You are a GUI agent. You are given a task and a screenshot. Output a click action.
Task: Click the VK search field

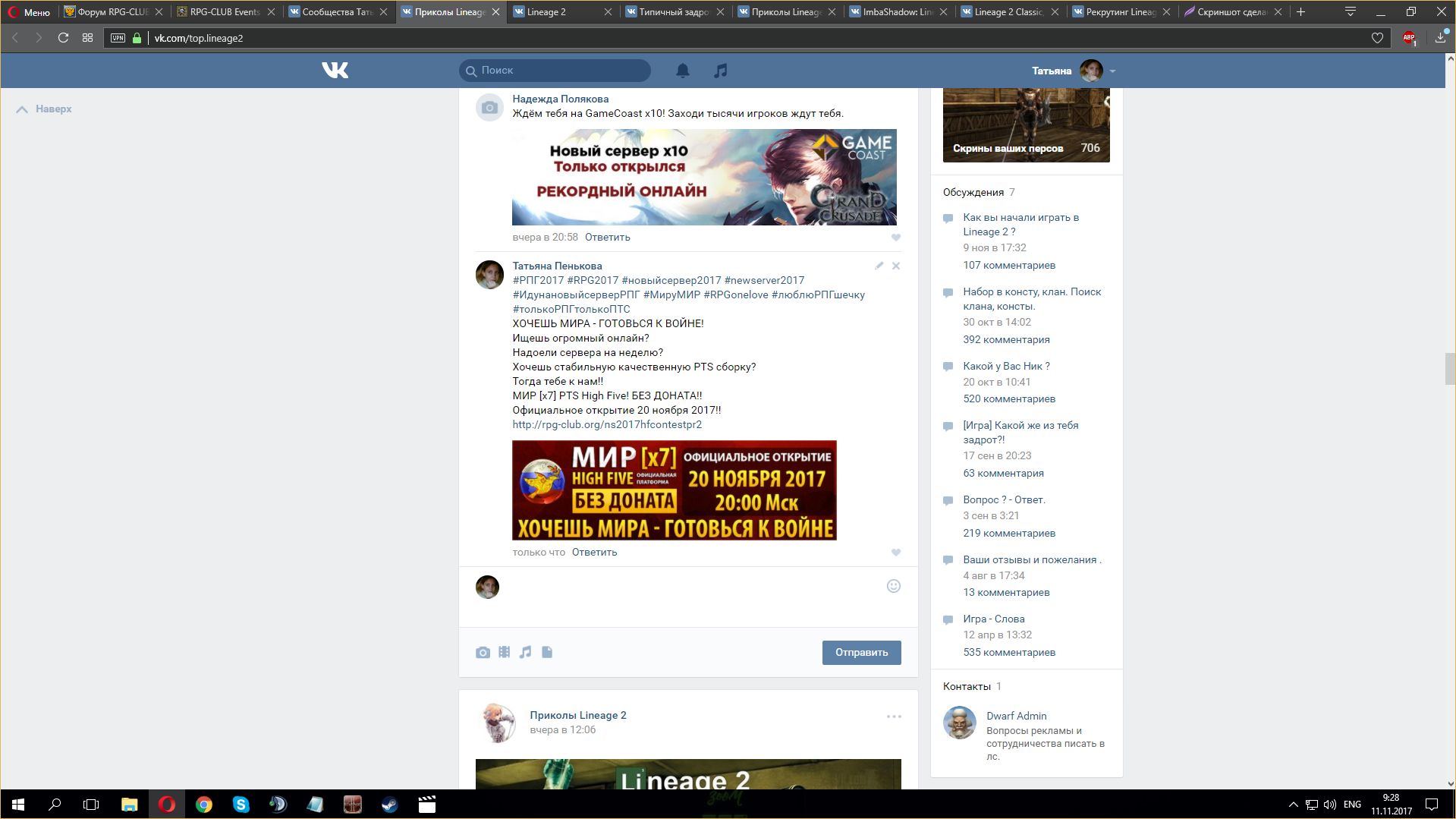(x=555, y=71)
